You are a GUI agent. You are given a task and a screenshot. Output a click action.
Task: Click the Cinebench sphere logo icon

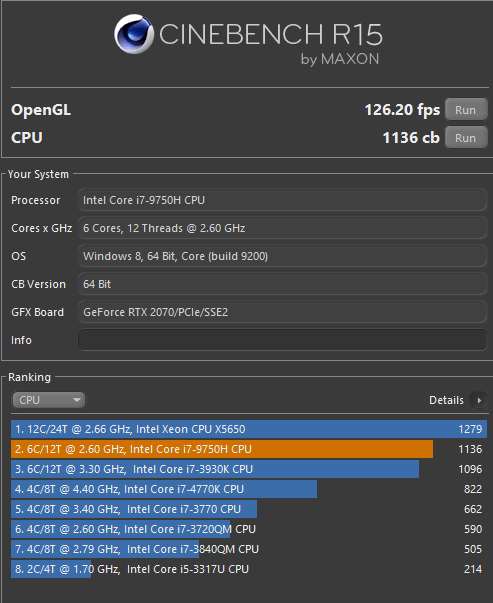pyautogui.click(x=134, y=34)
